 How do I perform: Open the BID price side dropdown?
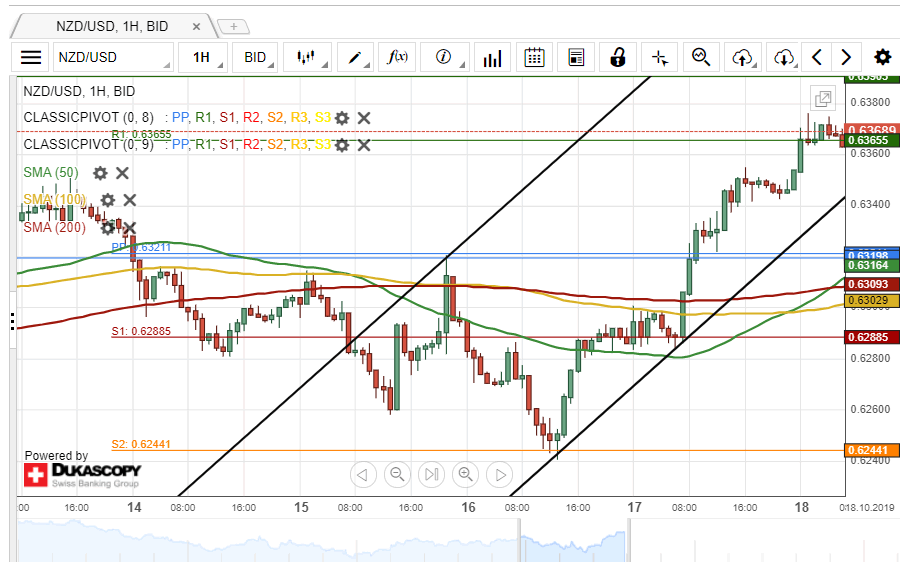[x=257, y=58]
